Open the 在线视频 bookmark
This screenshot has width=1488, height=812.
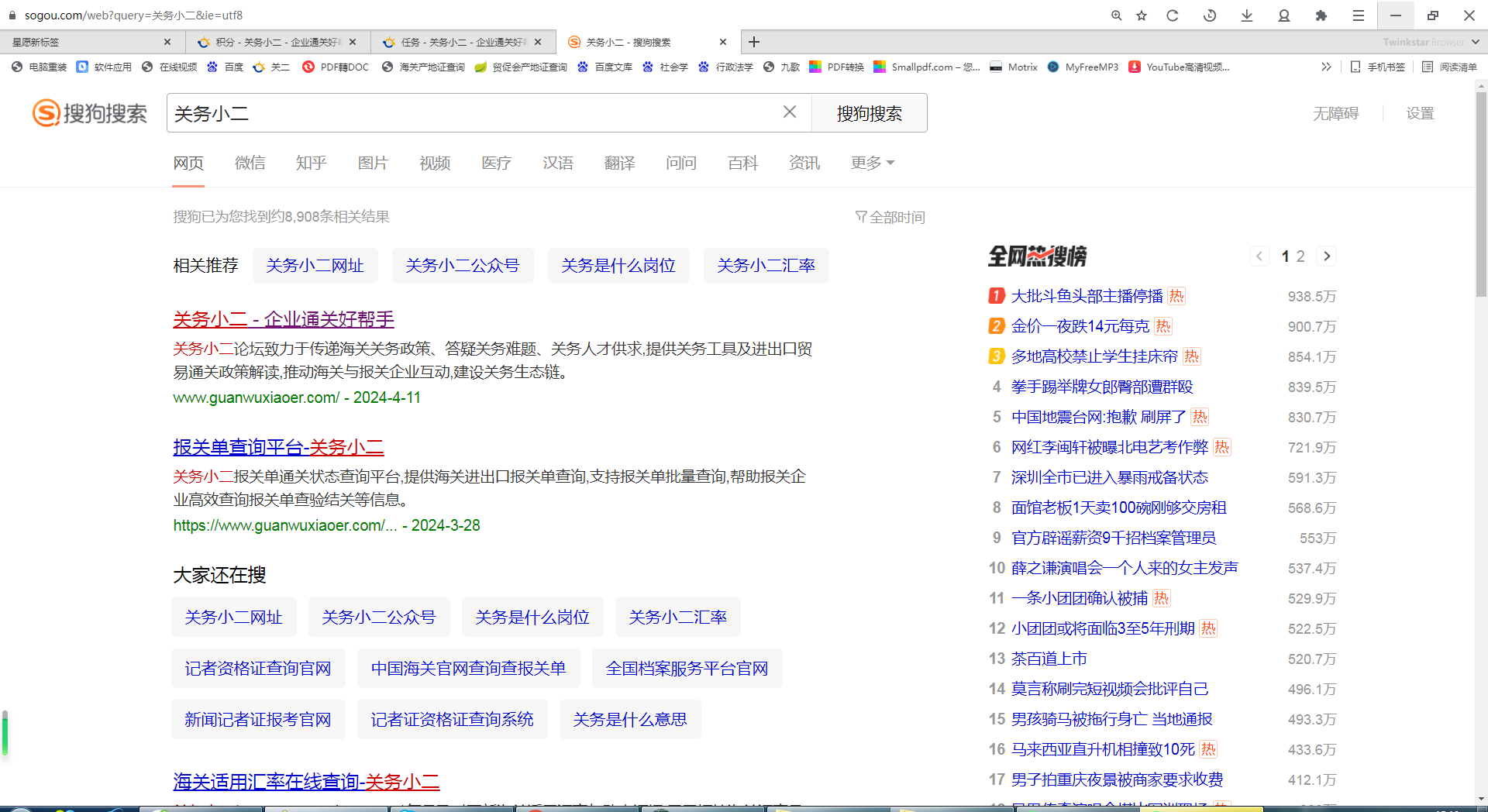pos(170,67)
